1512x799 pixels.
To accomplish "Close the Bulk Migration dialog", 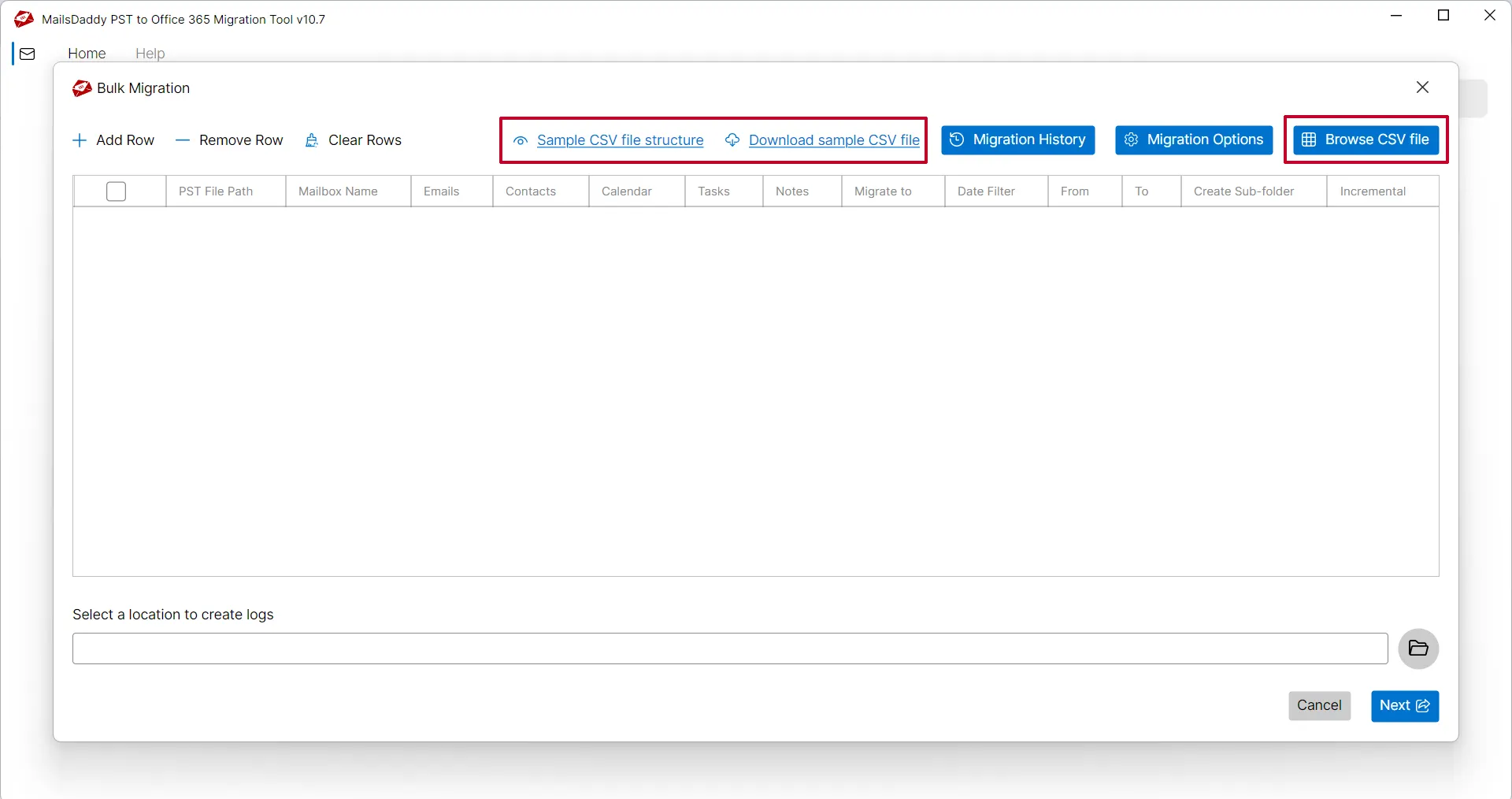I will coord(1422,87).
